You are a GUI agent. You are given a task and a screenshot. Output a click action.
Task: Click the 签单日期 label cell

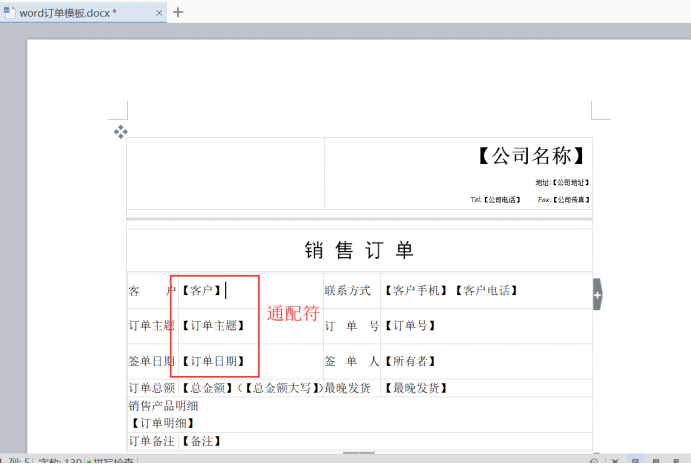click(152, 361)
